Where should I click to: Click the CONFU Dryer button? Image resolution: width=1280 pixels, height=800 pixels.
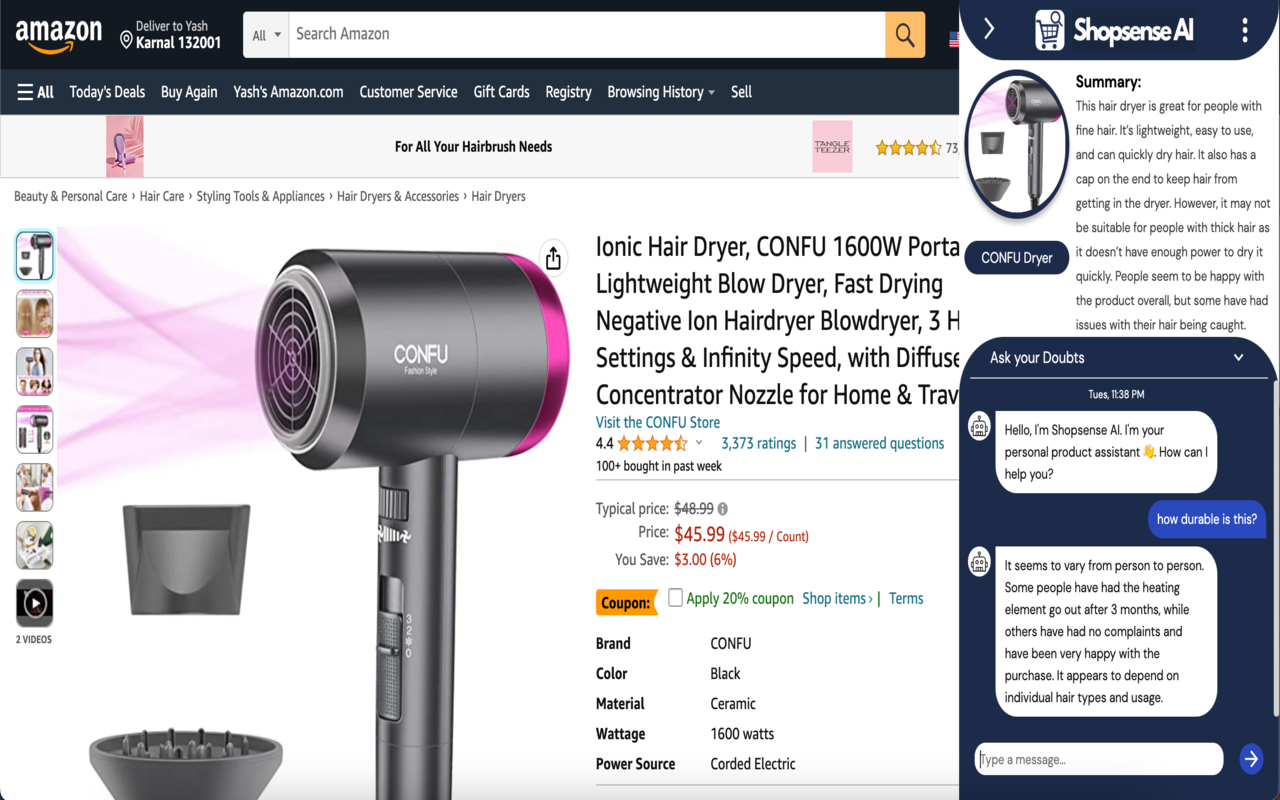pos(1016,258)
